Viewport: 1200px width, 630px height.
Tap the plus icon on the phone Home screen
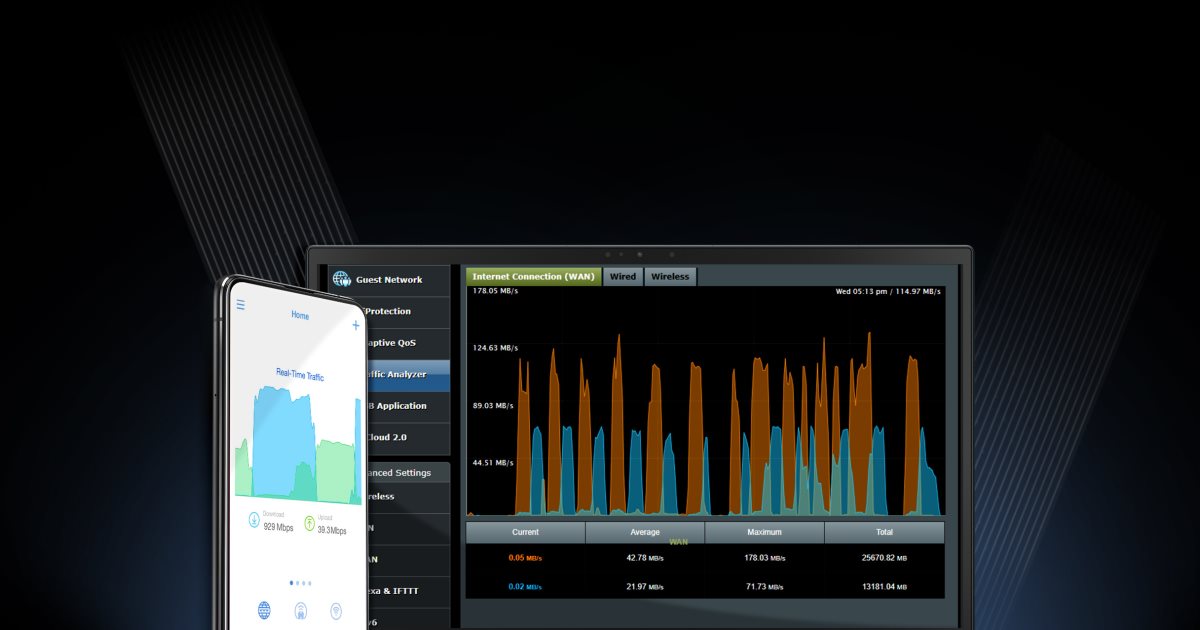pyautogui.click(x=356, y=325)
